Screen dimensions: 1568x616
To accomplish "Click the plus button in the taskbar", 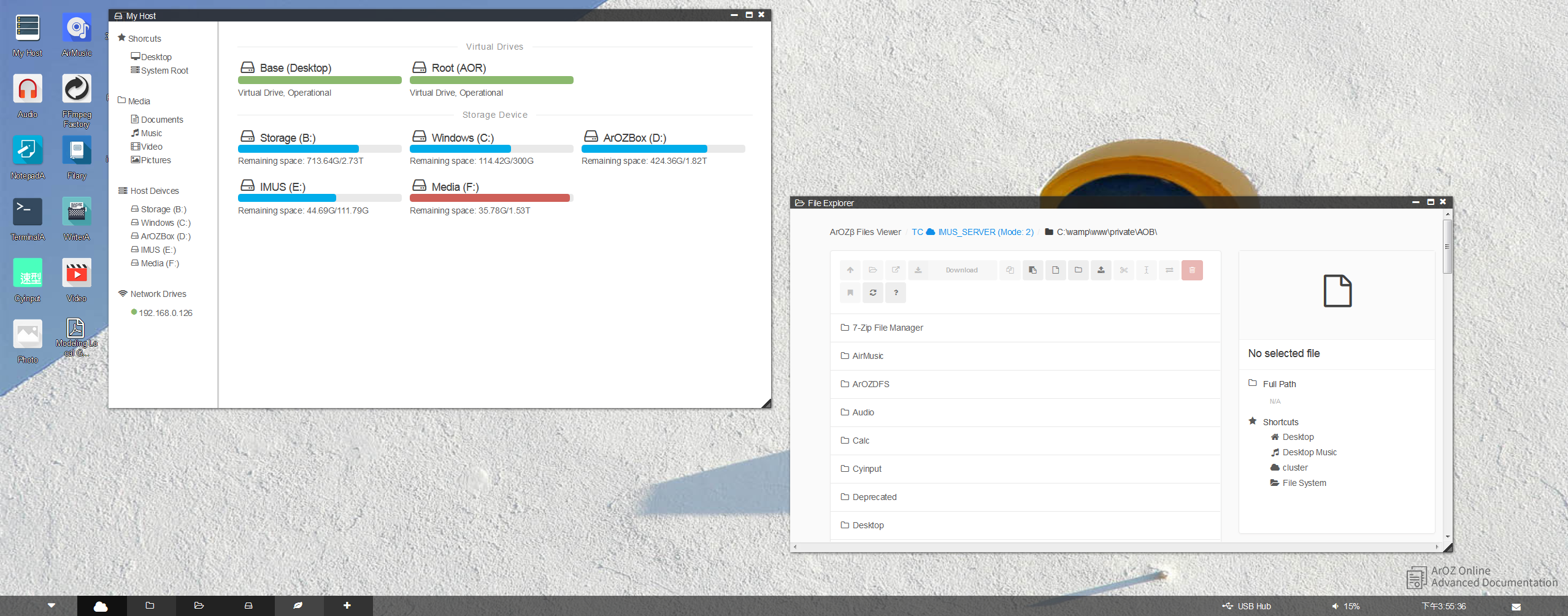I will 347,606.
